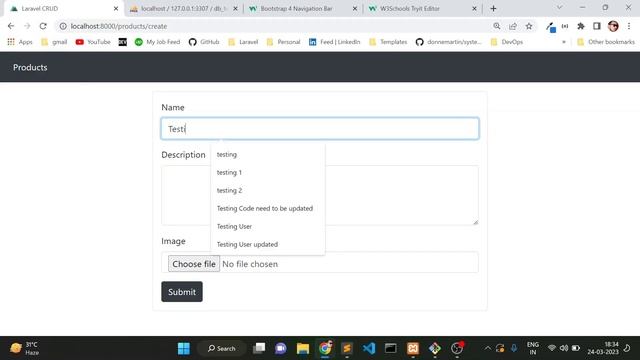Open the clock and date flyout
This screenshot has height=360, width=640.
pyautogui.click(x=603, y=348)
